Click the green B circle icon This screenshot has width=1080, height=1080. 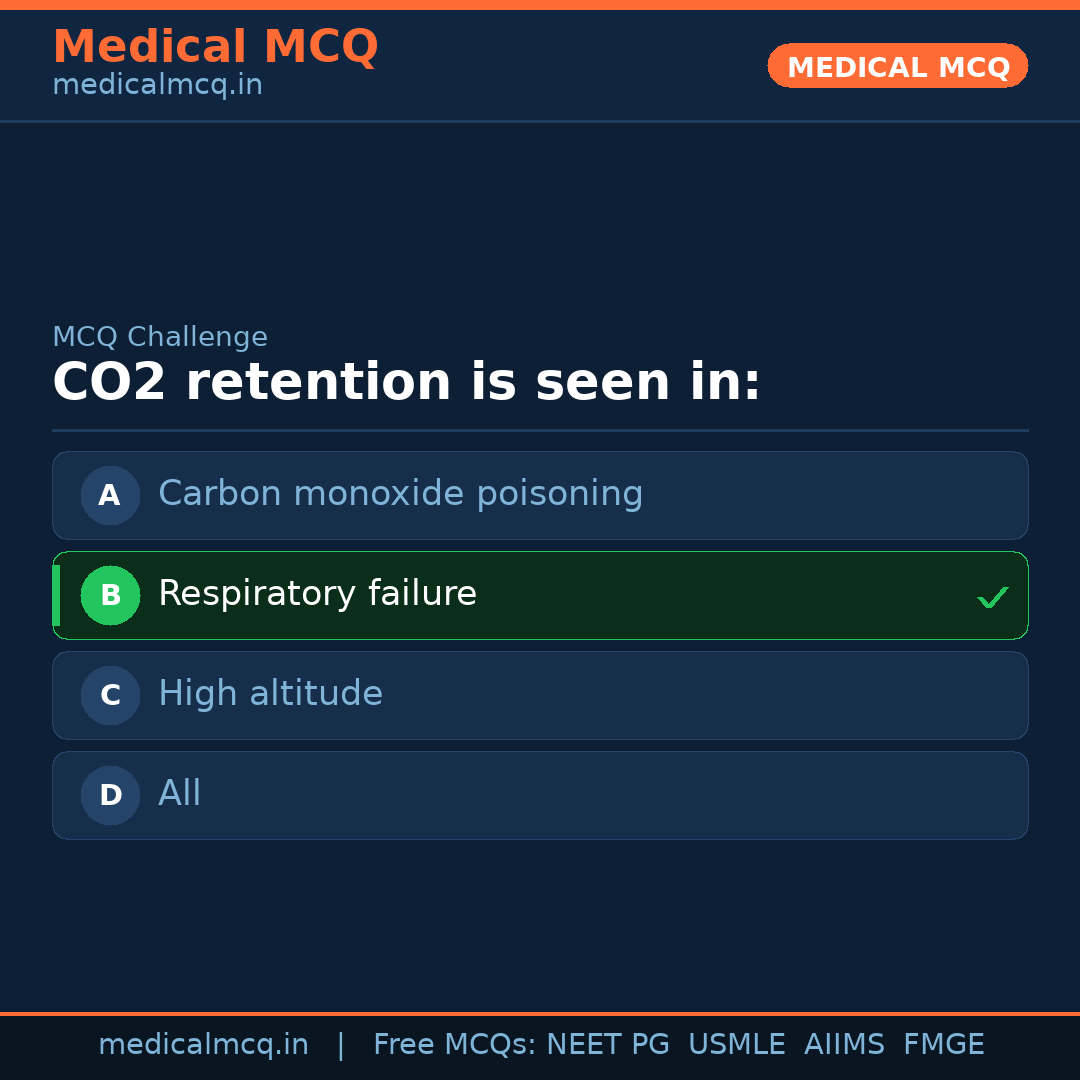(110, 595)
